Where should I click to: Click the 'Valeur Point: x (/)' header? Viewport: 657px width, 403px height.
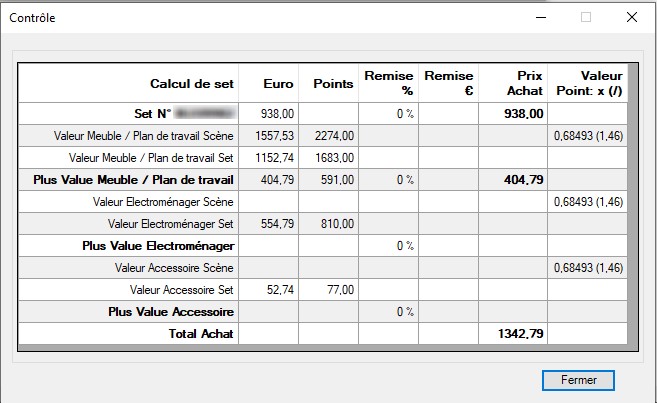tap(587, 83)
